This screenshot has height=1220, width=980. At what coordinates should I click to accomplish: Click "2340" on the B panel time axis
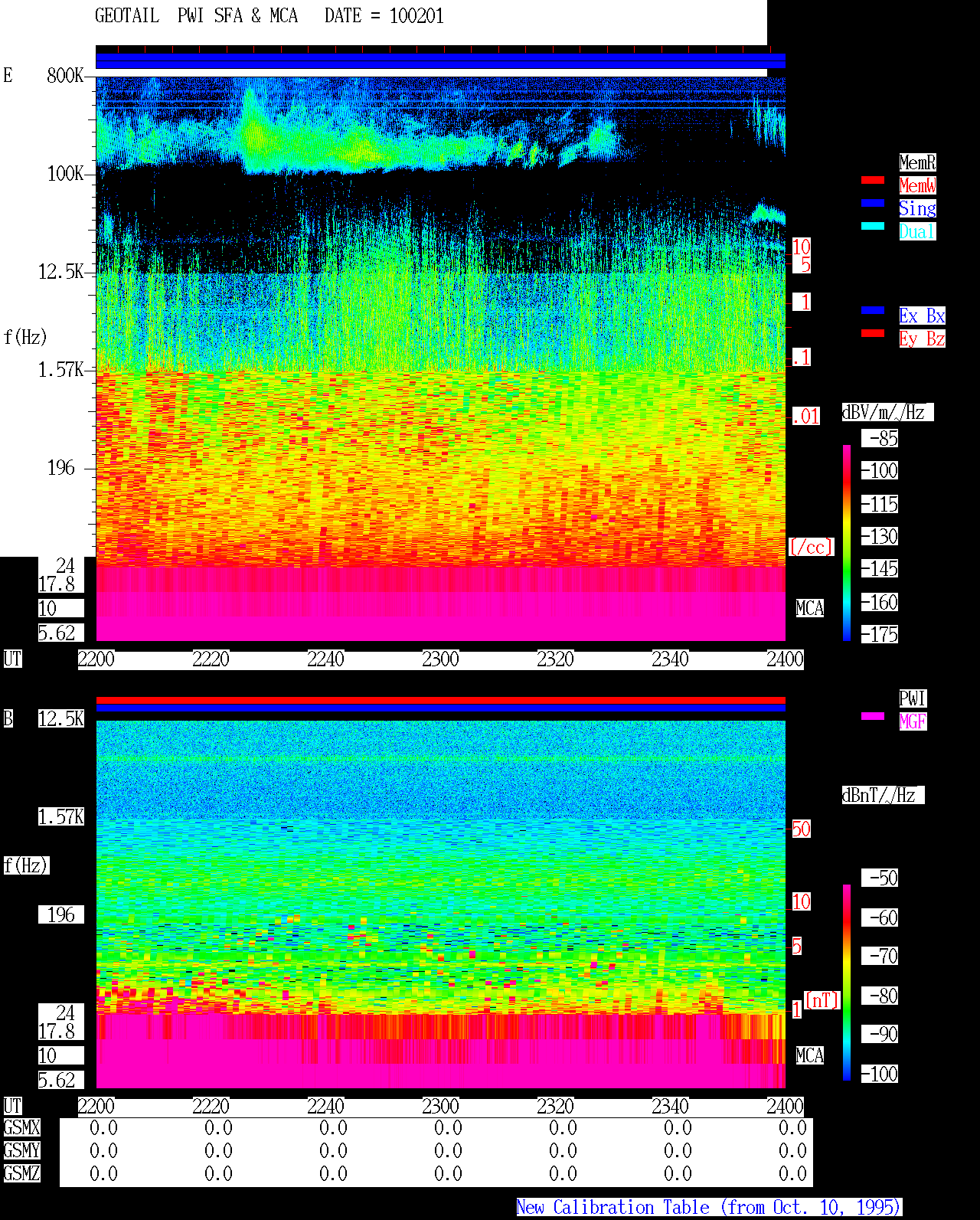(x=670, y=1106)
